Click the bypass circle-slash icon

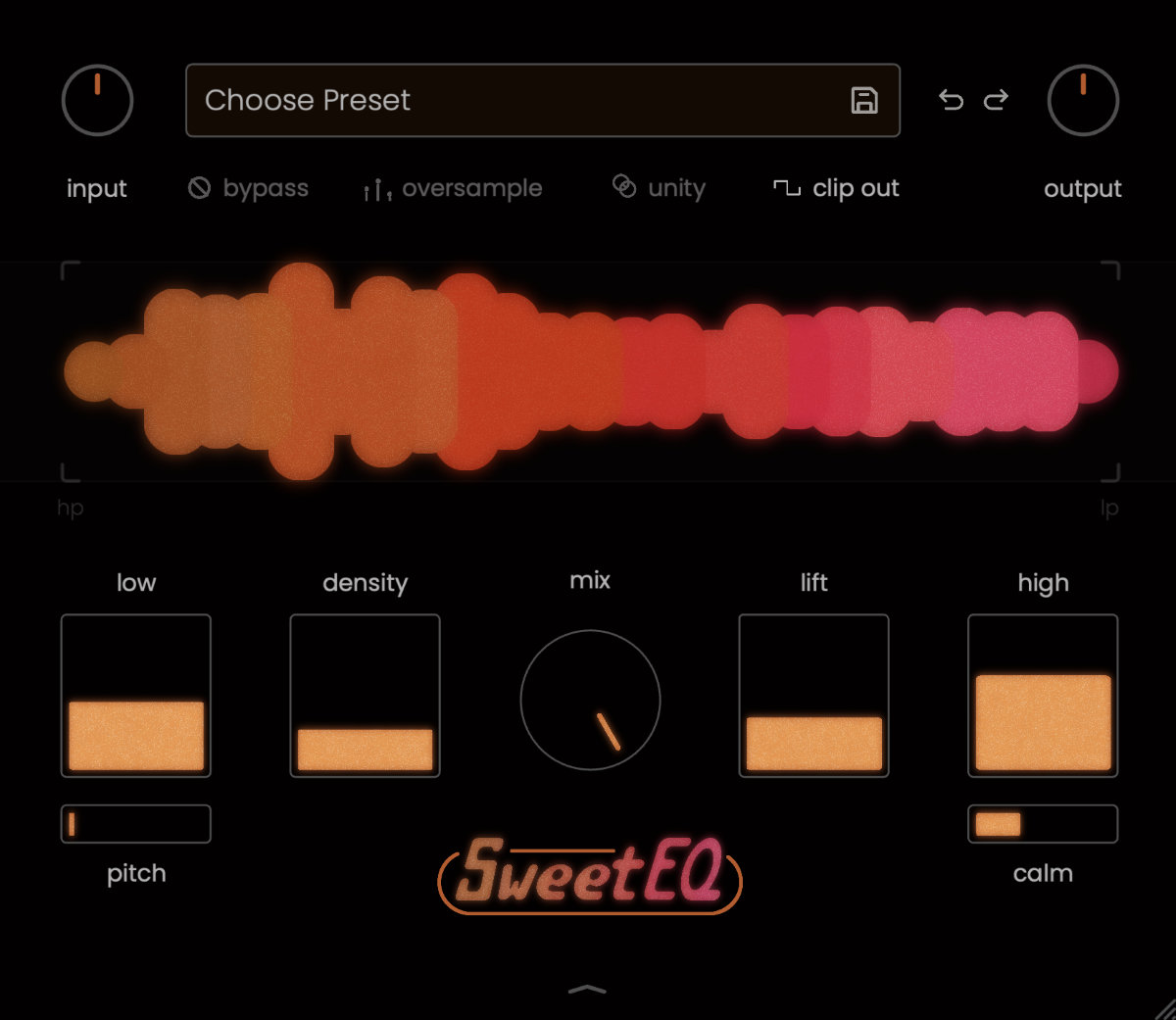(199, 188)
